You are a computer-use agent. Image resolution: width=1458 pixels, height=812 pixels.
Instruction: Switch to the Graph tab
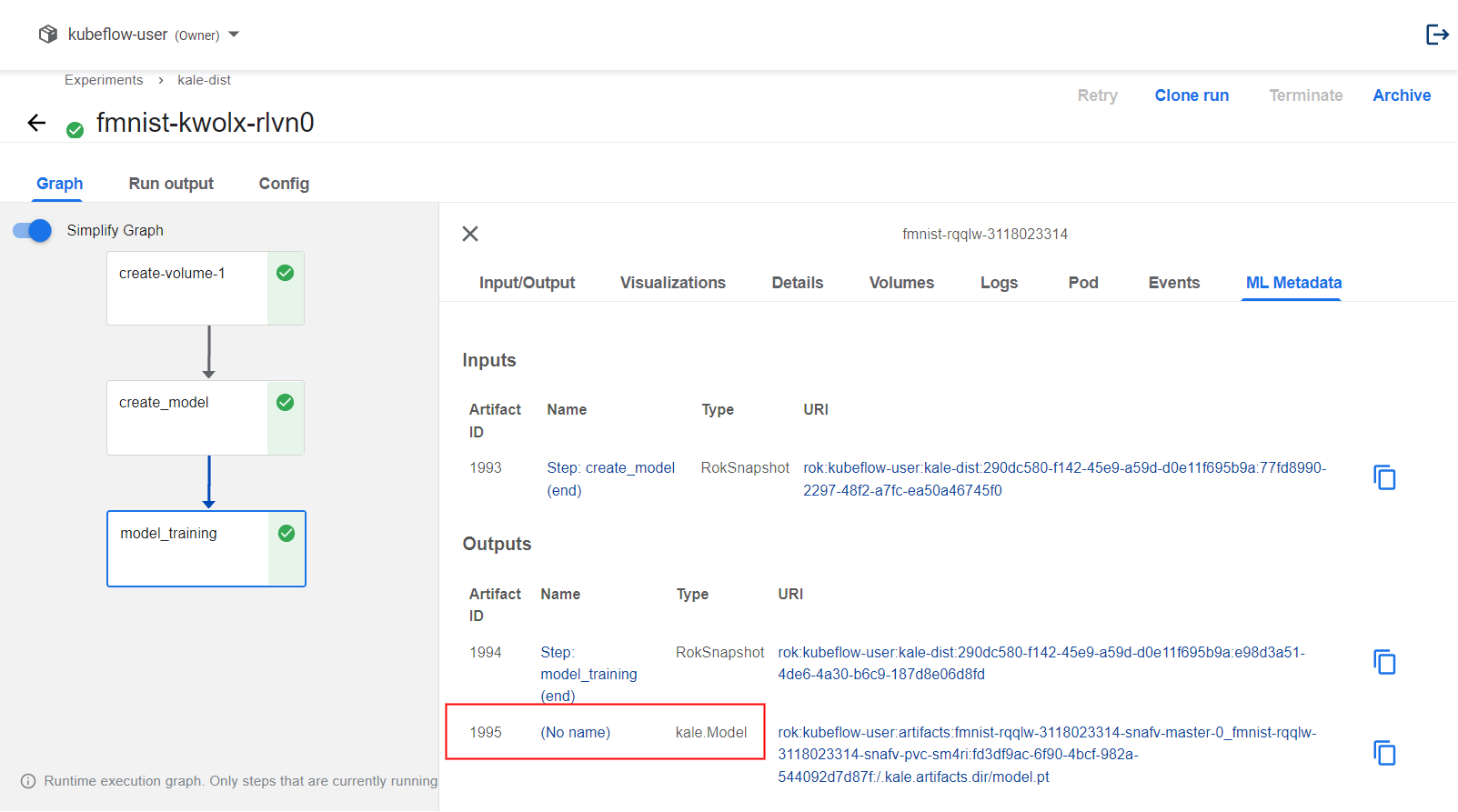point(59,184)
